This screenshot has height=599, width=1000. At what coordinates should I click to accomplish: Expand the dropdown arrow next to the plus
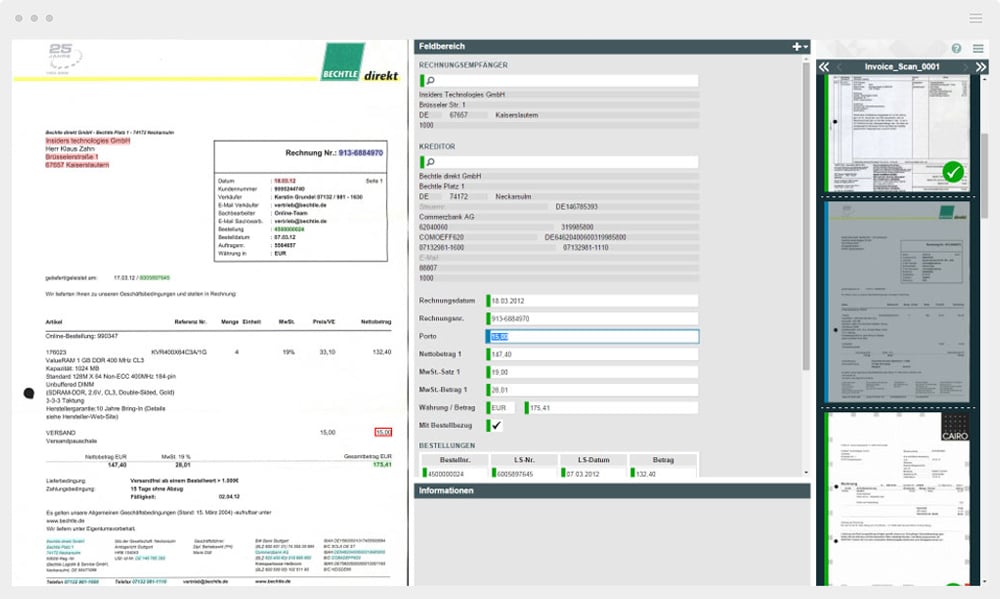point(805,47)
